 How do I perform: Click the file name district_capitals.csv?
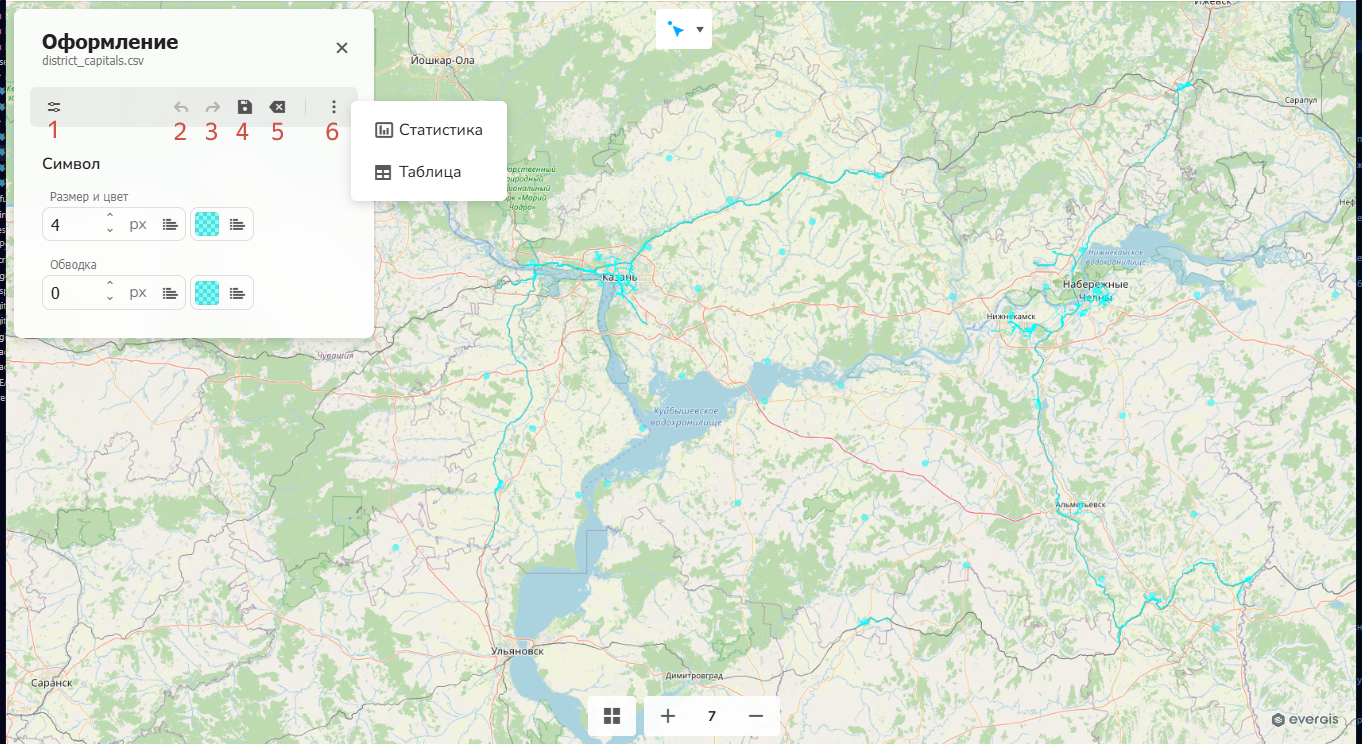[94, 61]
